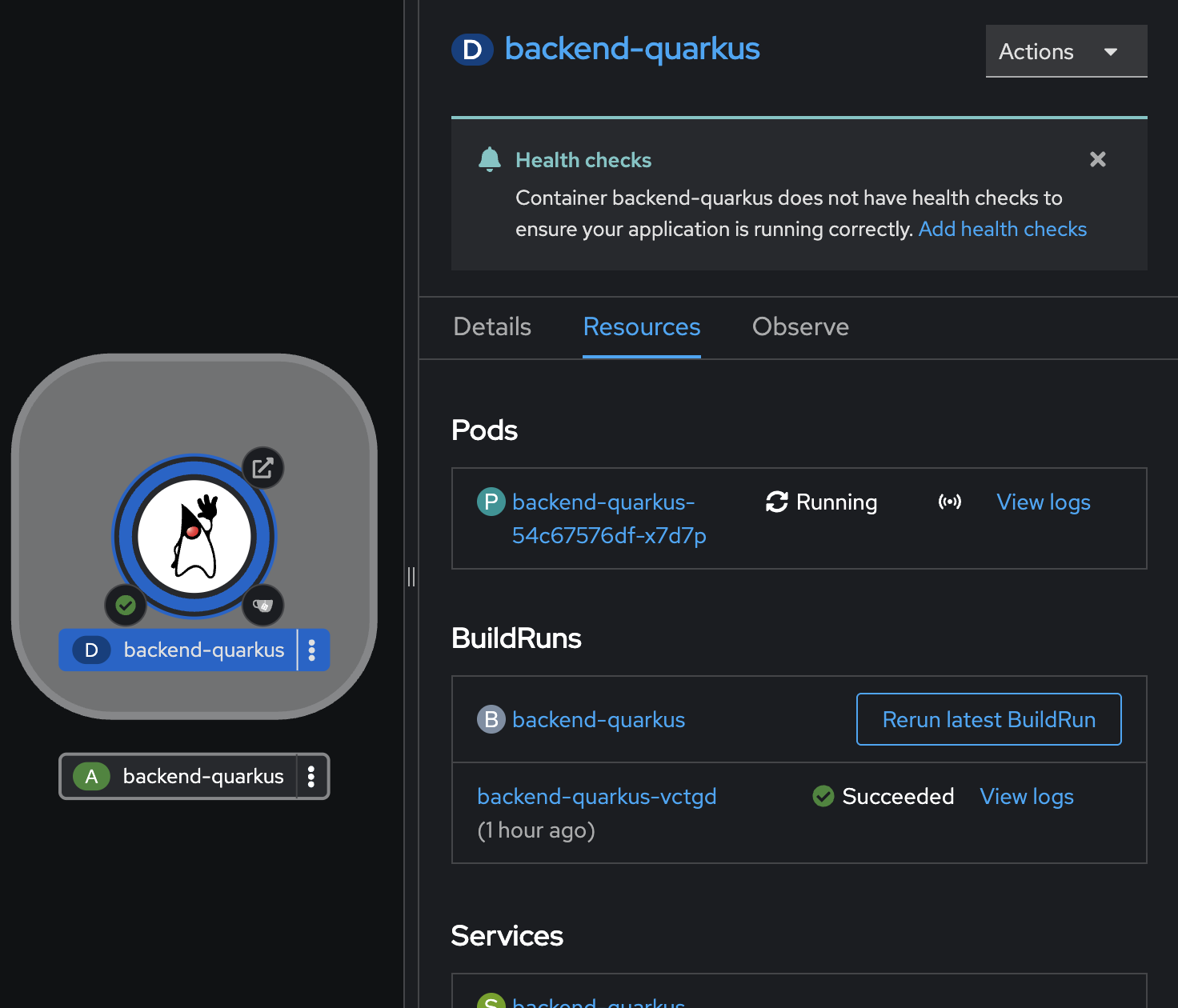Switch to the Observe tab
The height and width of the screenshot is (1008, 1178).
click(x=800, y=326)
